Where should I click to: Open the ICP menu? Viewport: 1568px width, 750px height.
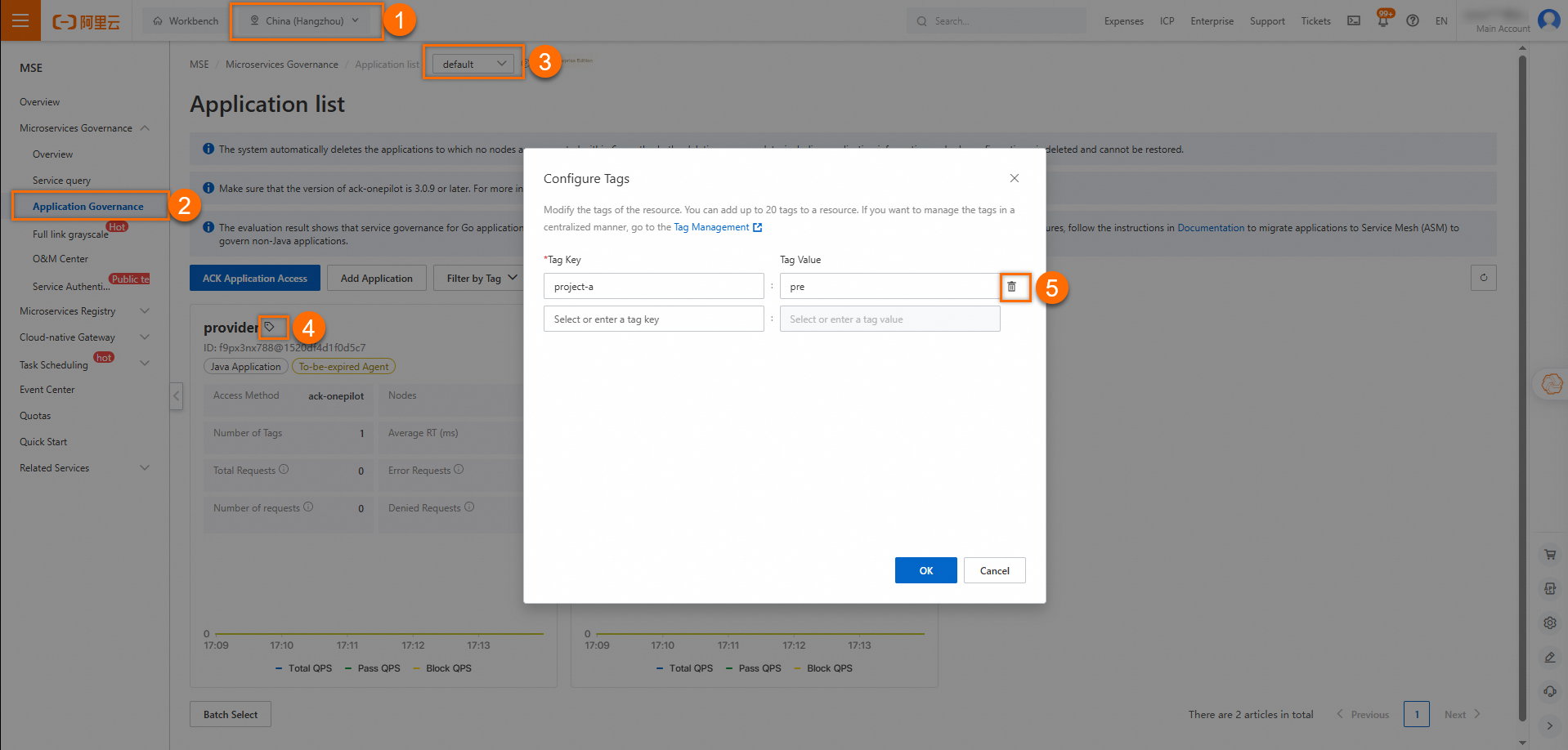1167,21
